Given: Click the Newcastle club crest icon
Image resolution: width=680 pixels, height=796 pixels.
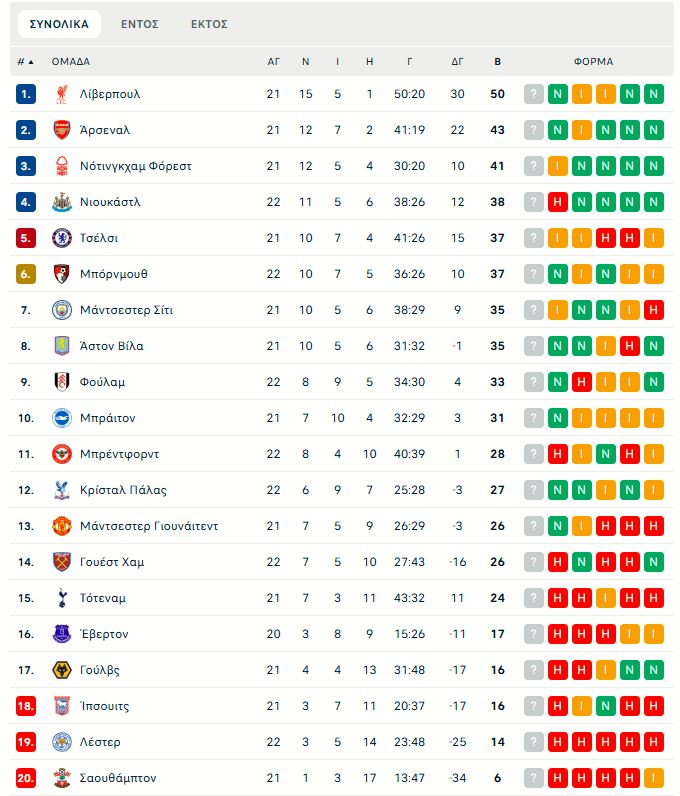Looking at the screenshot, I should (62, 202).
